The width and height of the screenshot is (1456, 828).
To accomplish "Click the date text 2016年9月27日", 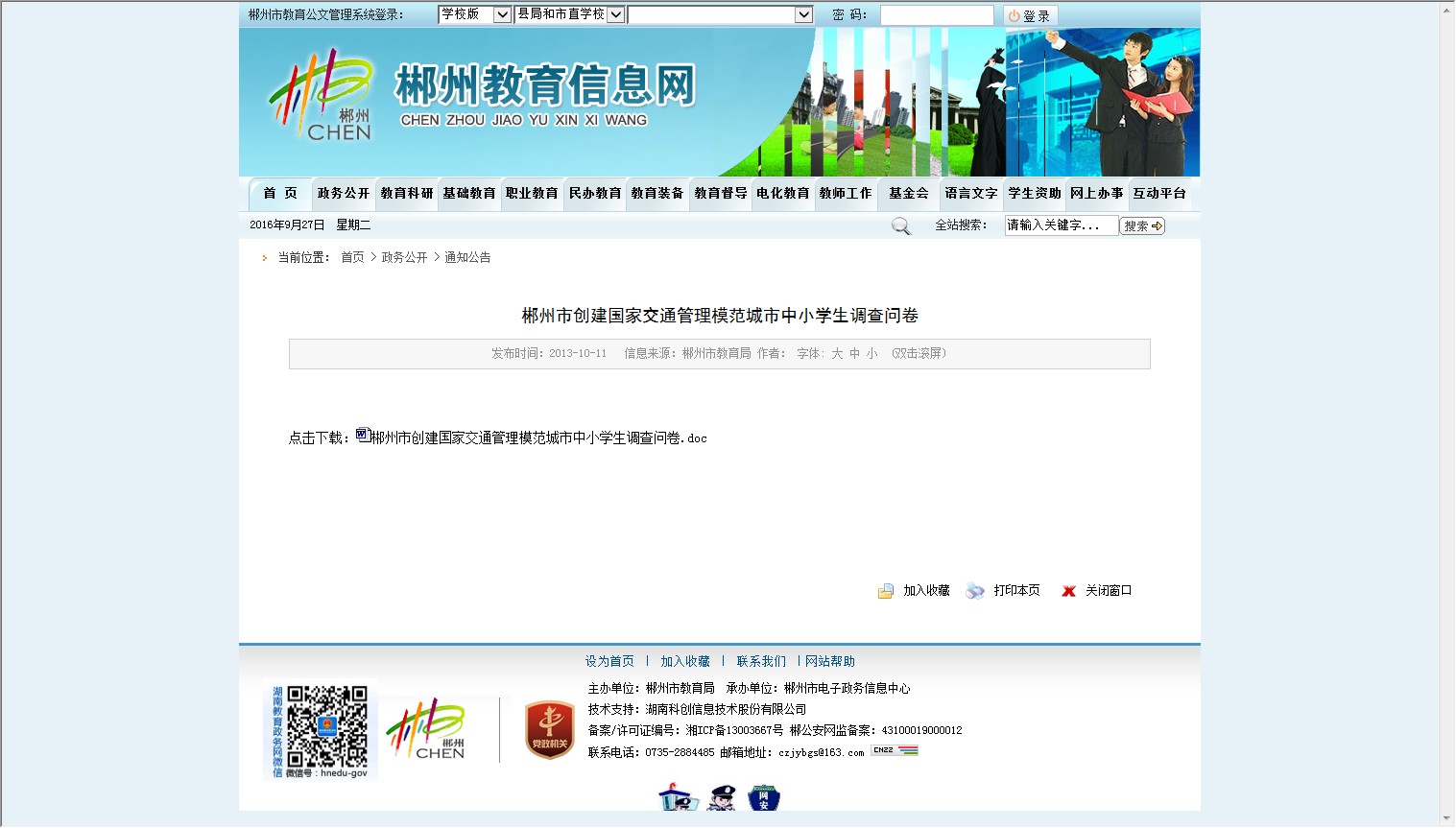I will (287, 225).
